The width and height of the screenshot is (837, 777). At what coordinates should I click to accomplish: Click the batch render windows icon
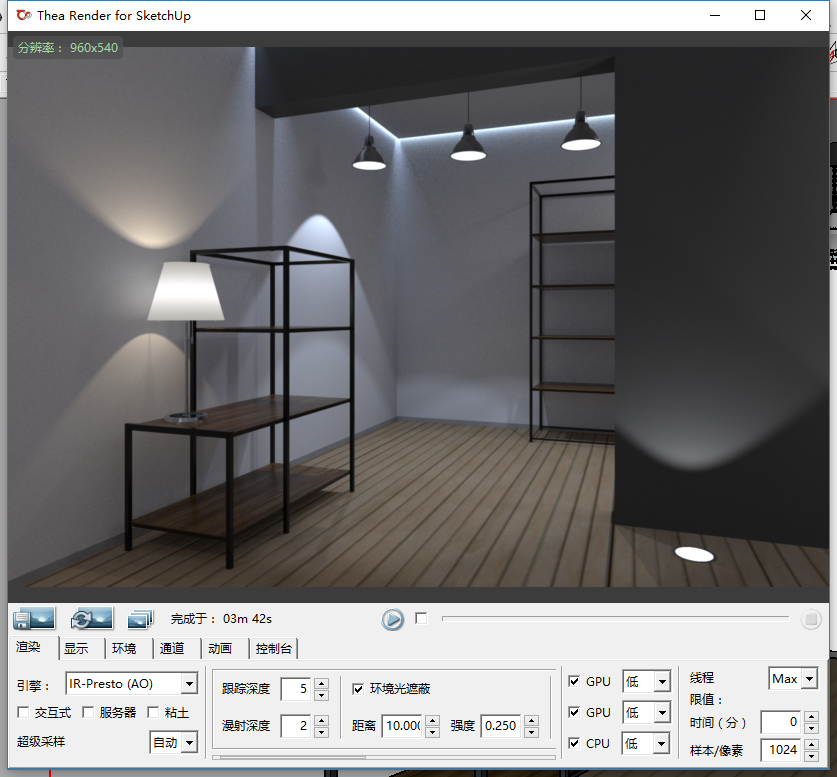coord(140,619)
